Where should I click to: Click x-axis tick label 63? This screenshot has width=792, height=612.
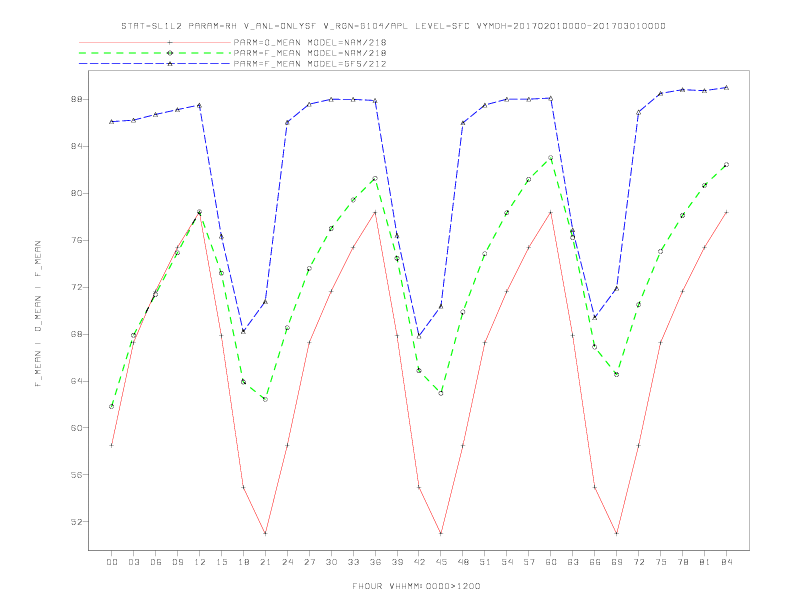[573, 562]
